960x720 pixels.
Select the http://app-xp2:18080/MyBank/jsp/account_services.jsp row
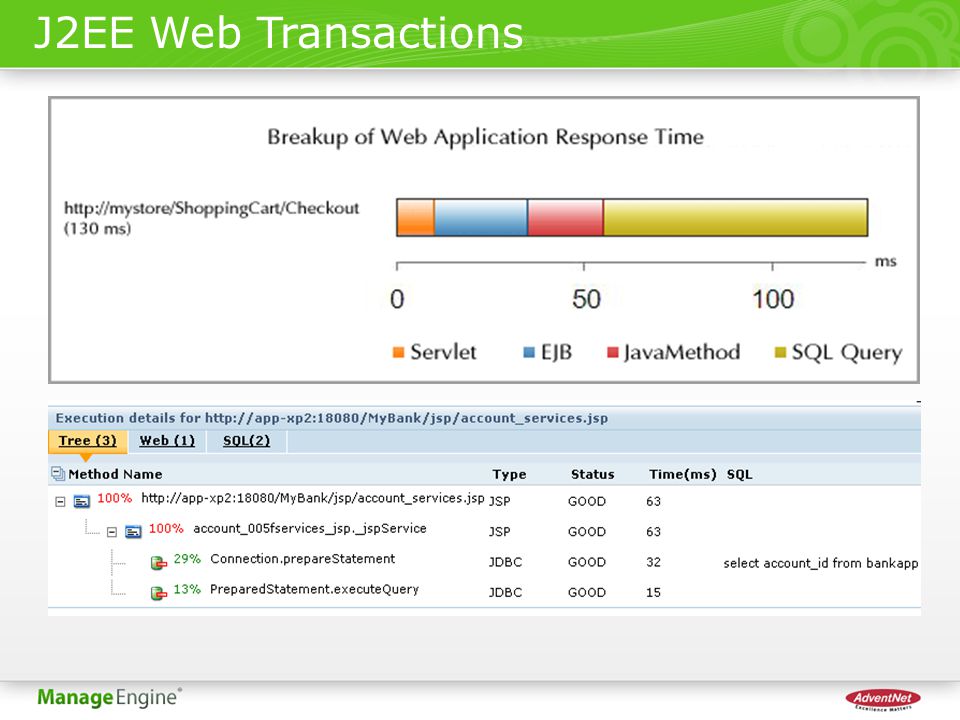tap(484, 501)
